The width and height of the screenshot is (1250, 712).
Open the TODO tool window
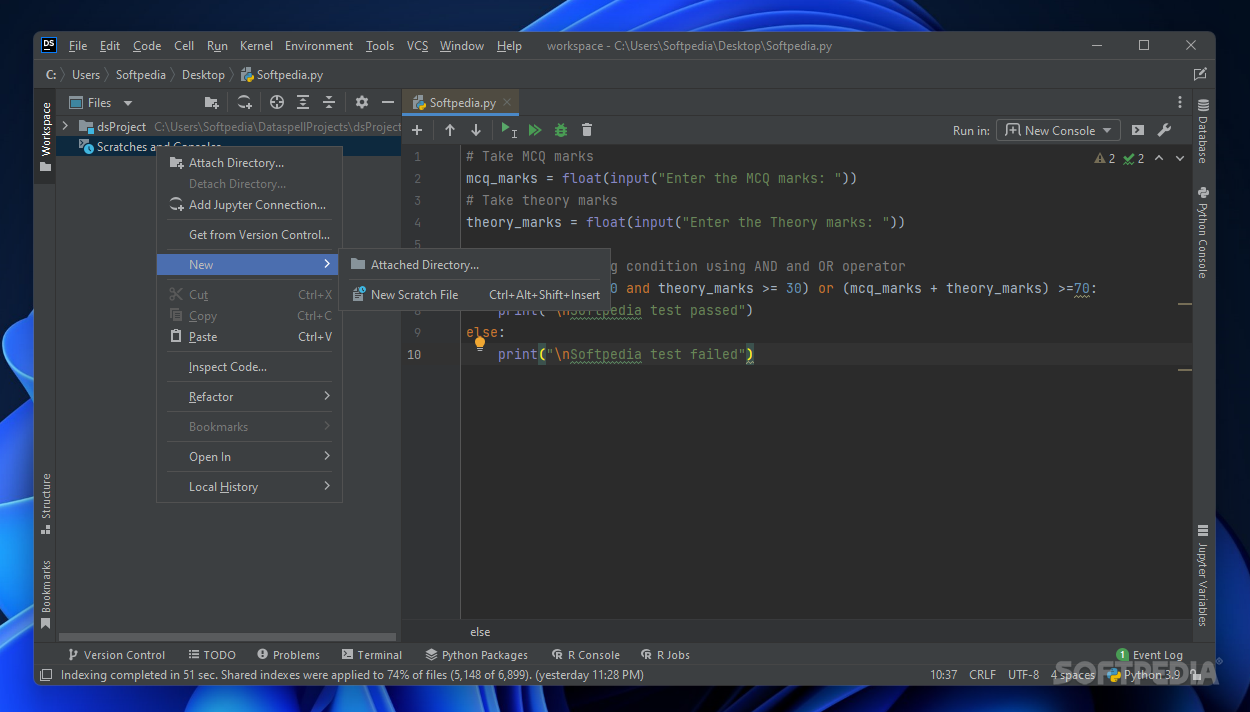tap(212, 655)
